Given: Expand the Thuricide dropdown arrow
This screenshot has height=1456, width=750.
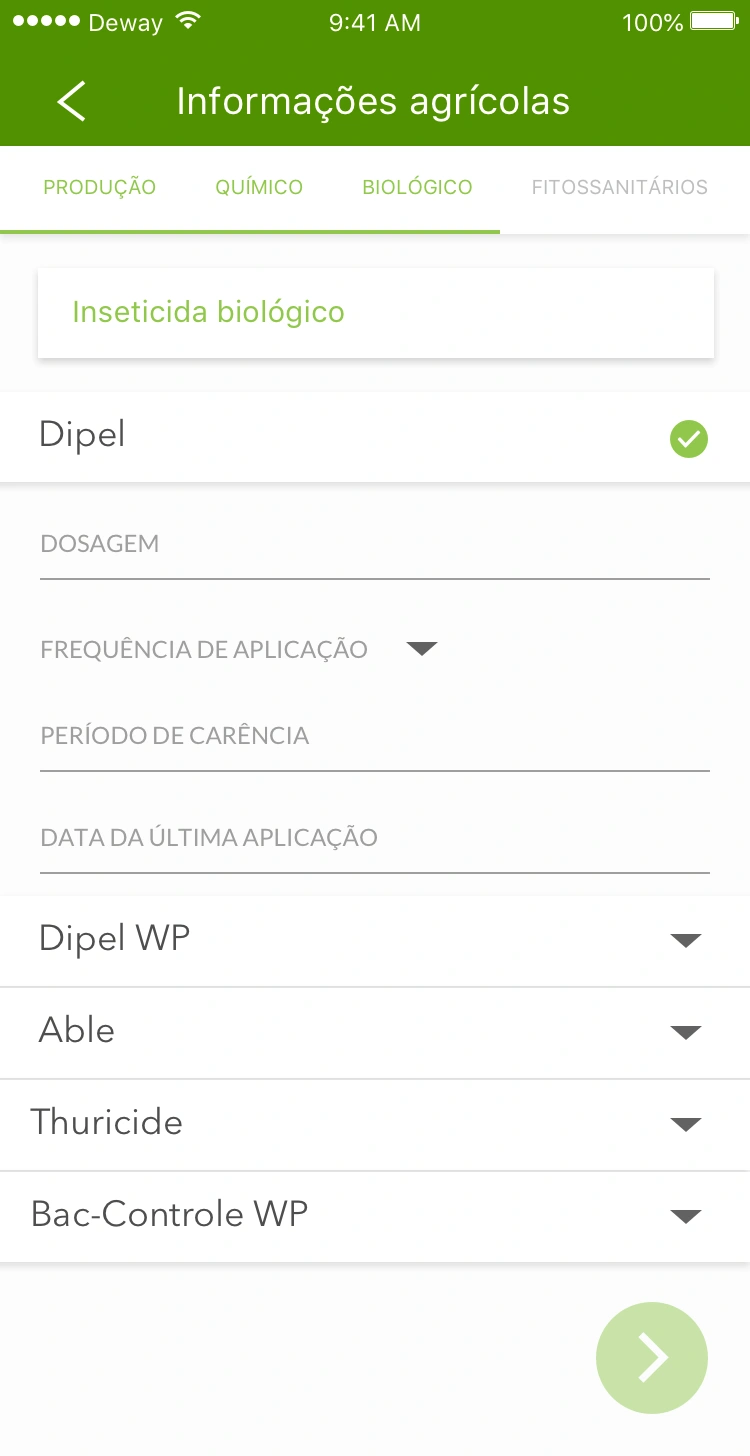Looking at the screenshot, I should coord(685,1124).
